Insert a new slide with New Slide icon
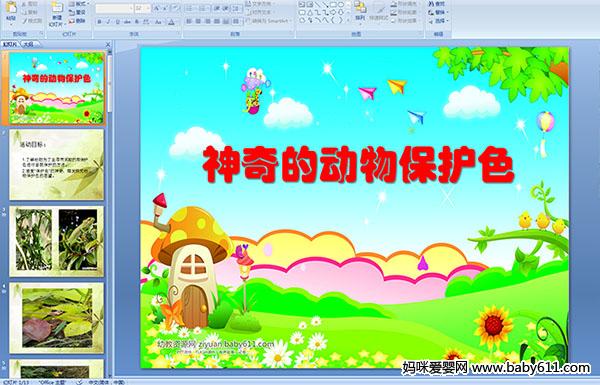Screen dimensions: 600x385 click(57, 8)
